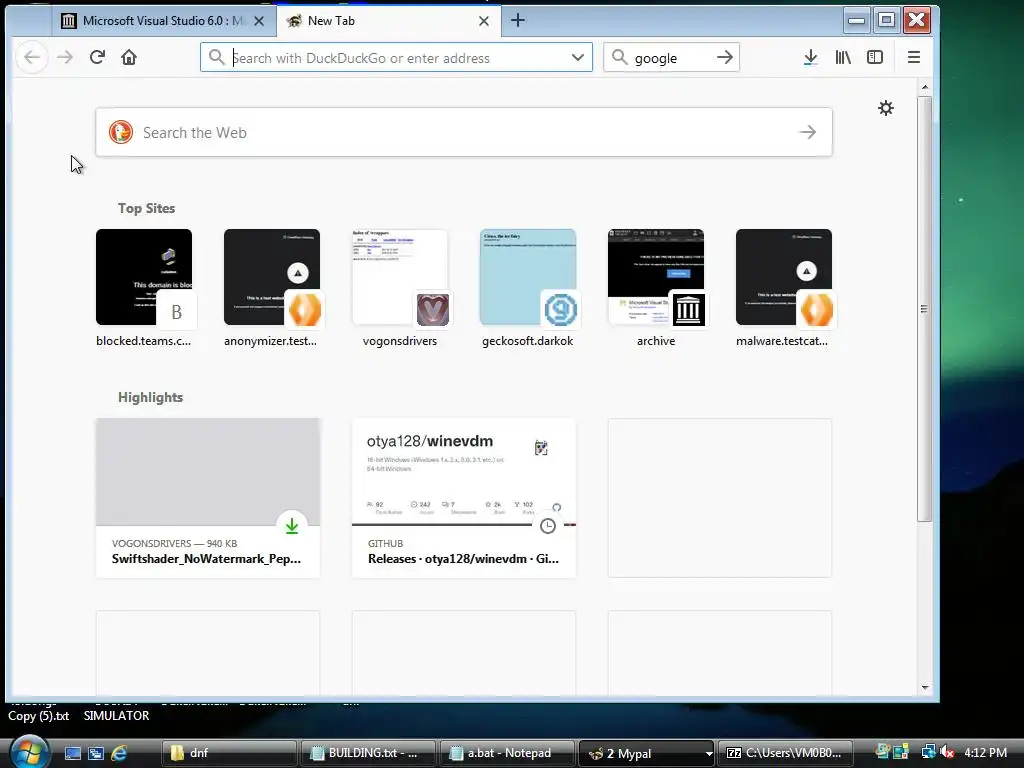Open the Releases otya128/winevdm highlight card
This screenshot has height=768, width=1024.
coord(464,498)
